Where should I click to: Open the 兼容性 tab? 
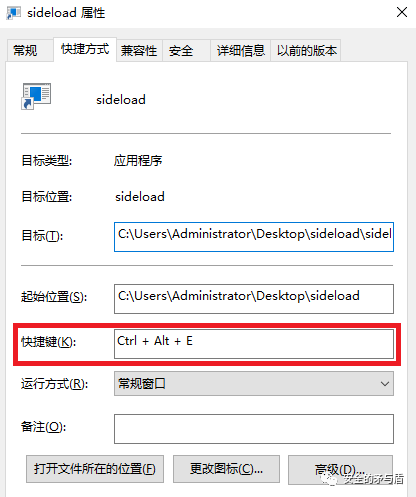pyautogui.click(x=139, y=50)
